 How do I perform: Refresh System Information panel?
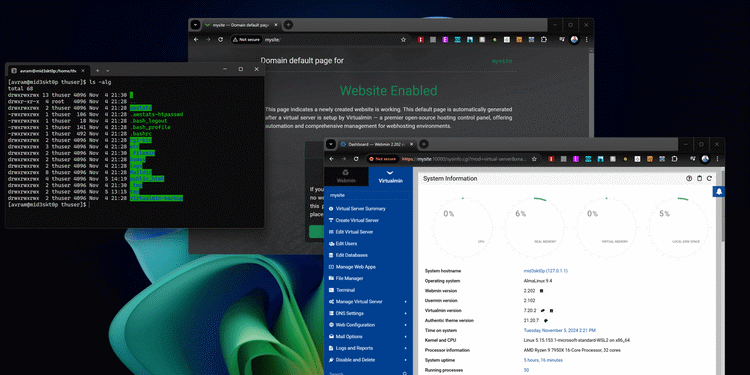click(709, 178)
